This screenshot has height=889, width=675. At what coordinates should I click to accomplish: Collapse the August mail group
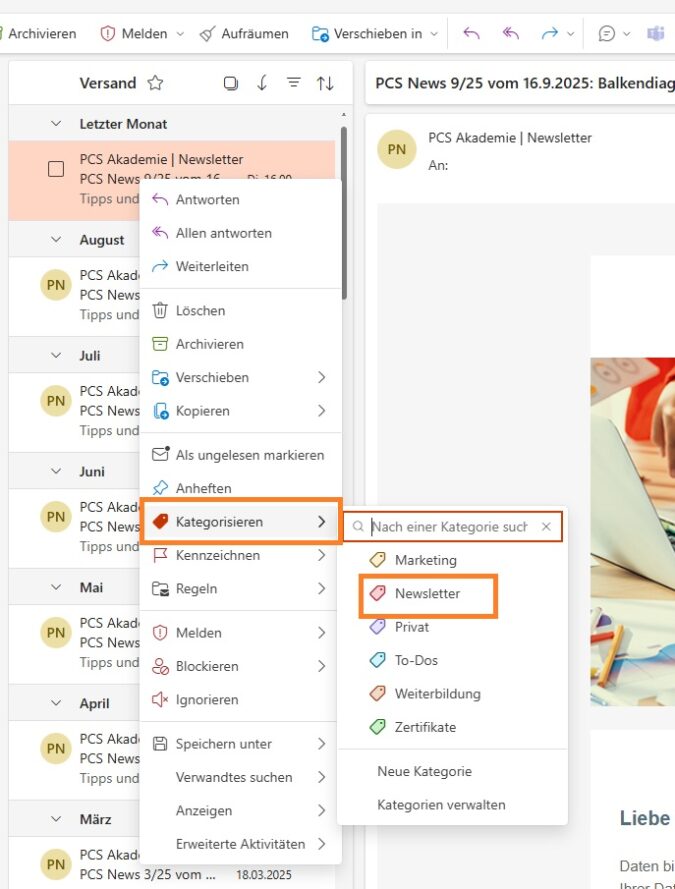[56, 240]
